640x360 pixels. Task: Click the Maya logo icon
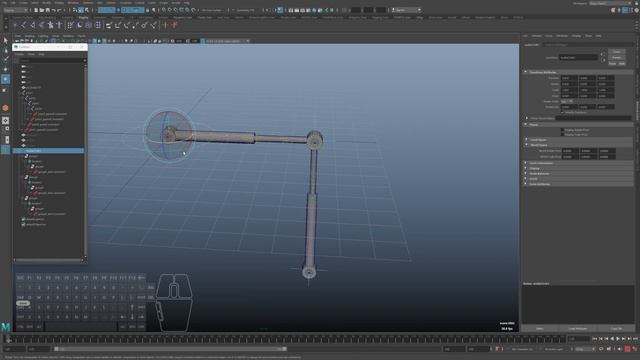click(5, 327)
